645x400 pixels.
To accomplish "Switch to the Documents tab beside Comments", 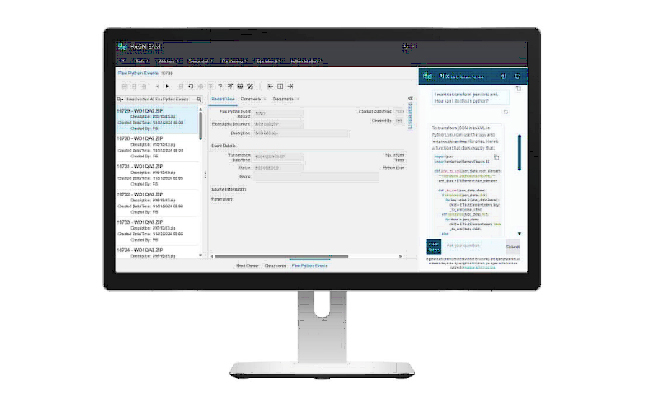I will coord(283,99).
